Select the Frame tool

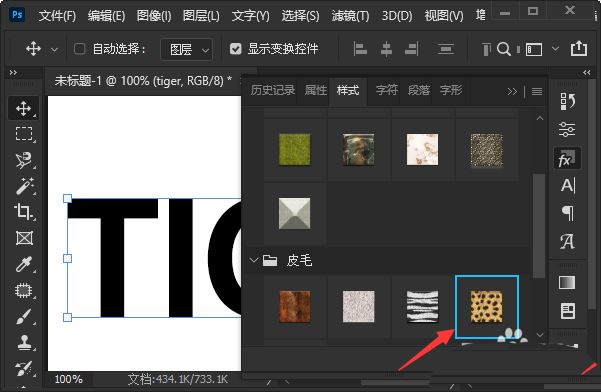24,238
